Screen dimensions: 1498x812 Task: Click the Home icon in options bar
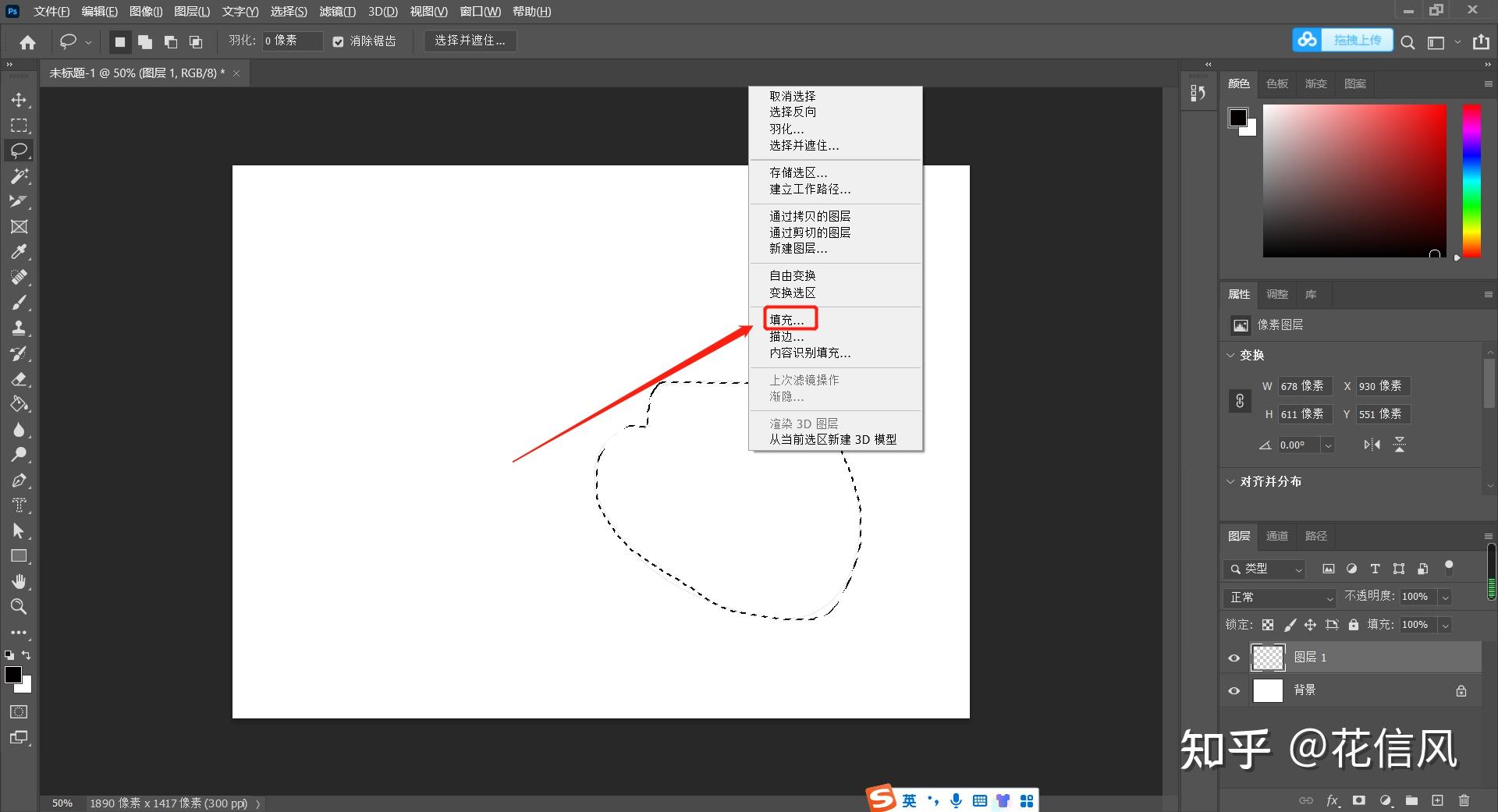(28, 42)
